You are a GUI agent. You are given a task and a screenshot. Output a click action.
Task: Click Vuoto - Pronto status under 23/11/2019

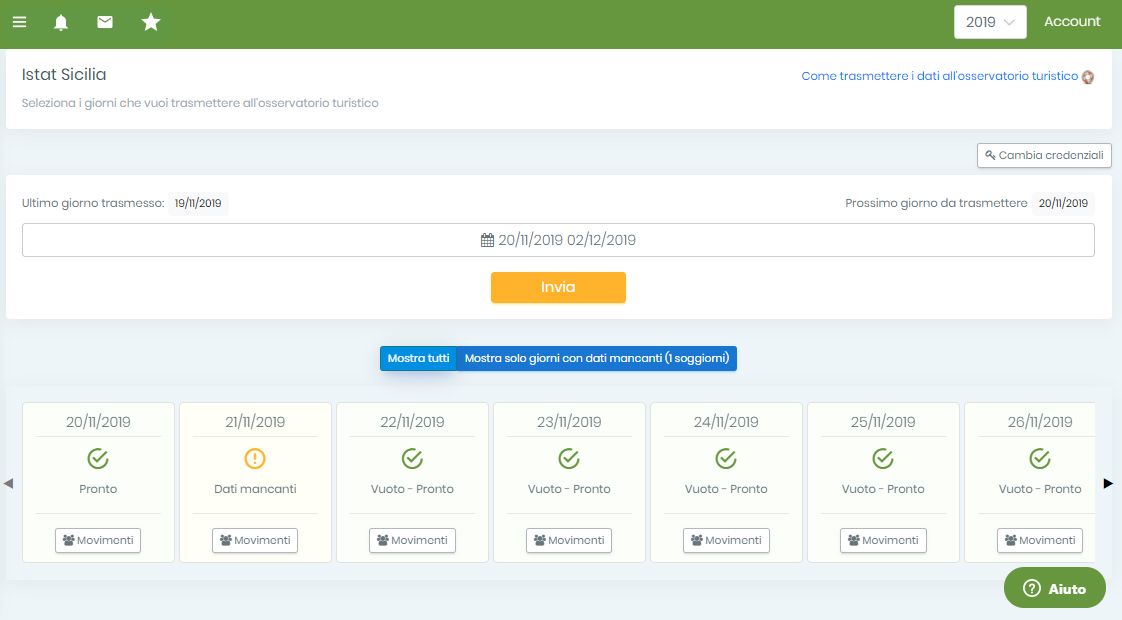coord(569,489)
